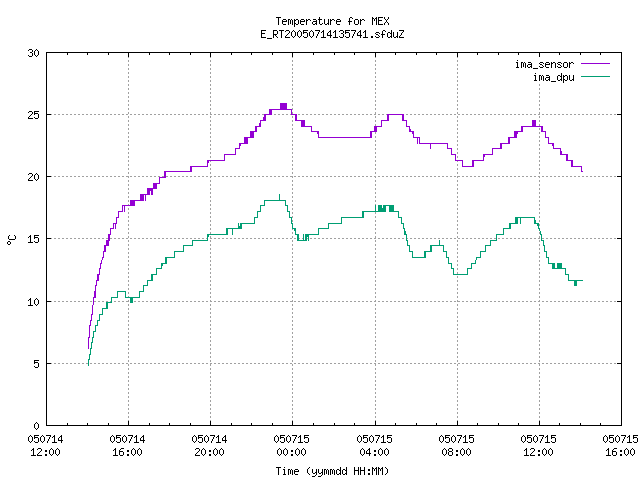The image size is (640, 480).
Task: Click the x-axis label '050714 20:00'
Action: tap(209, 445)
